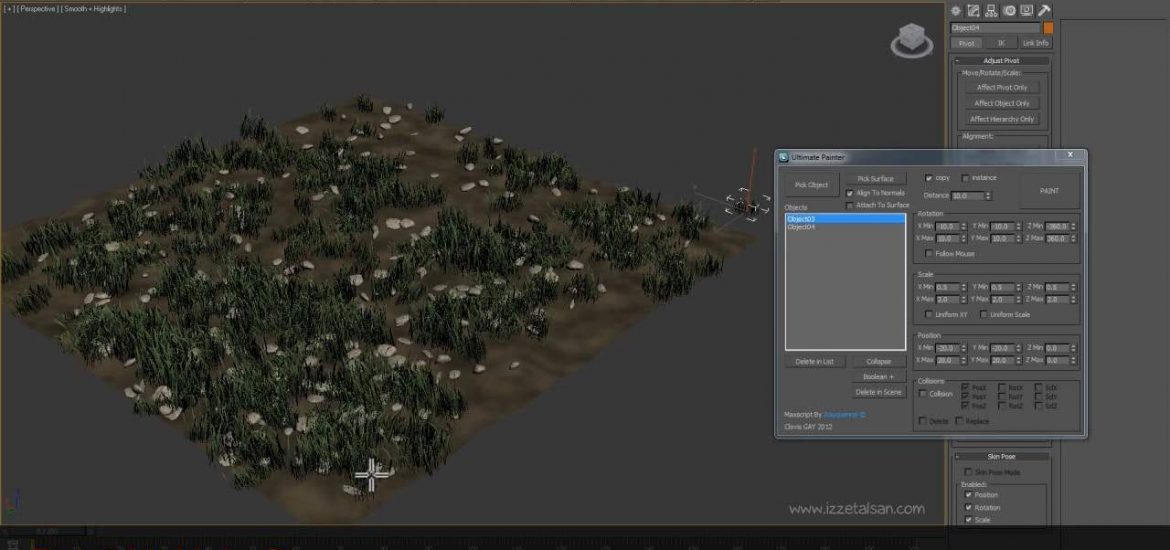Disable the Align To Normals checkbox
Screen dimensions: 1170x550
[850, 192]
